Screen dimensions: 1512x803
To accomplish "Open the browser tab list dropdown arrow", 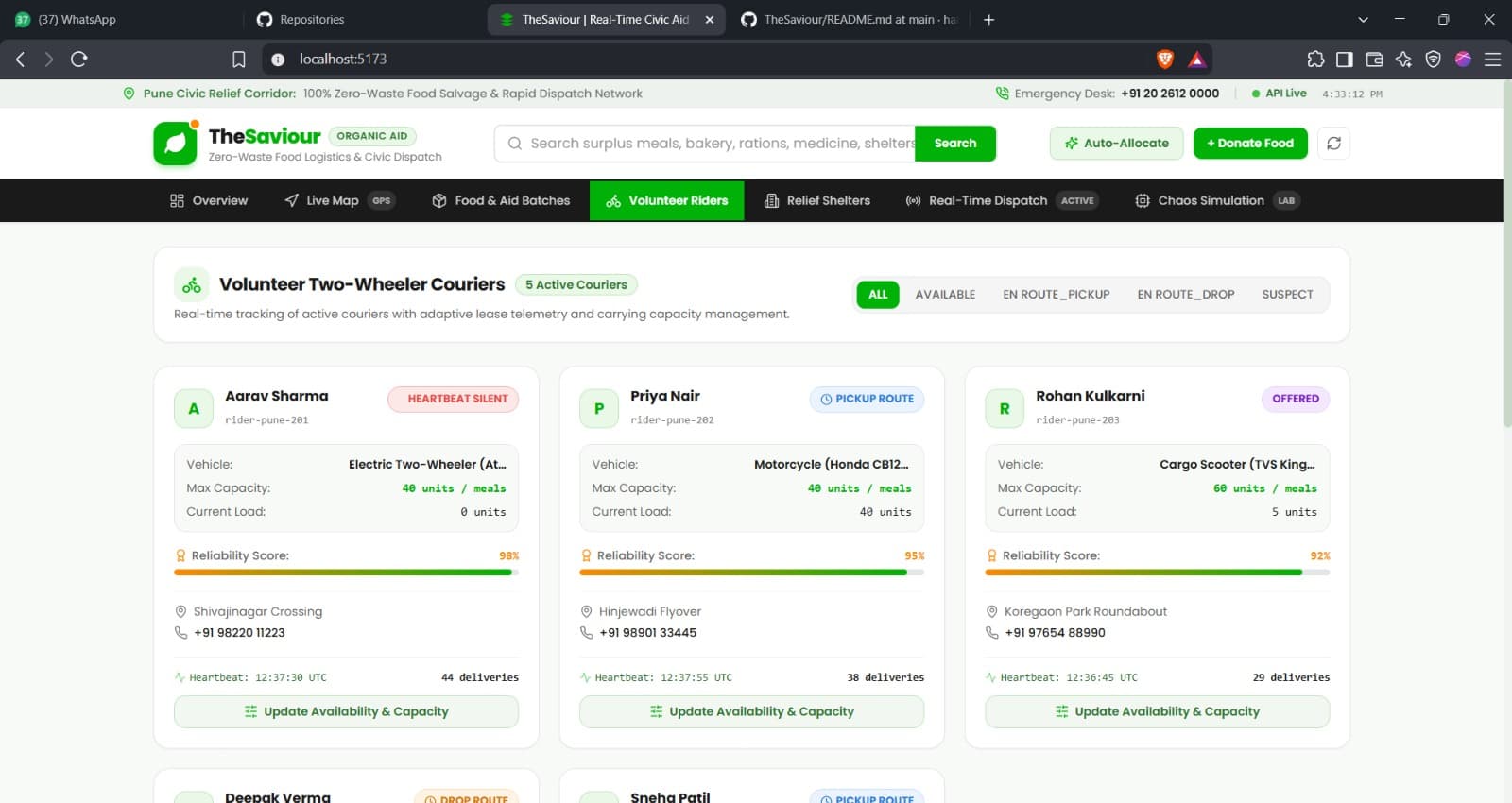I will [x=1363, y=20].
